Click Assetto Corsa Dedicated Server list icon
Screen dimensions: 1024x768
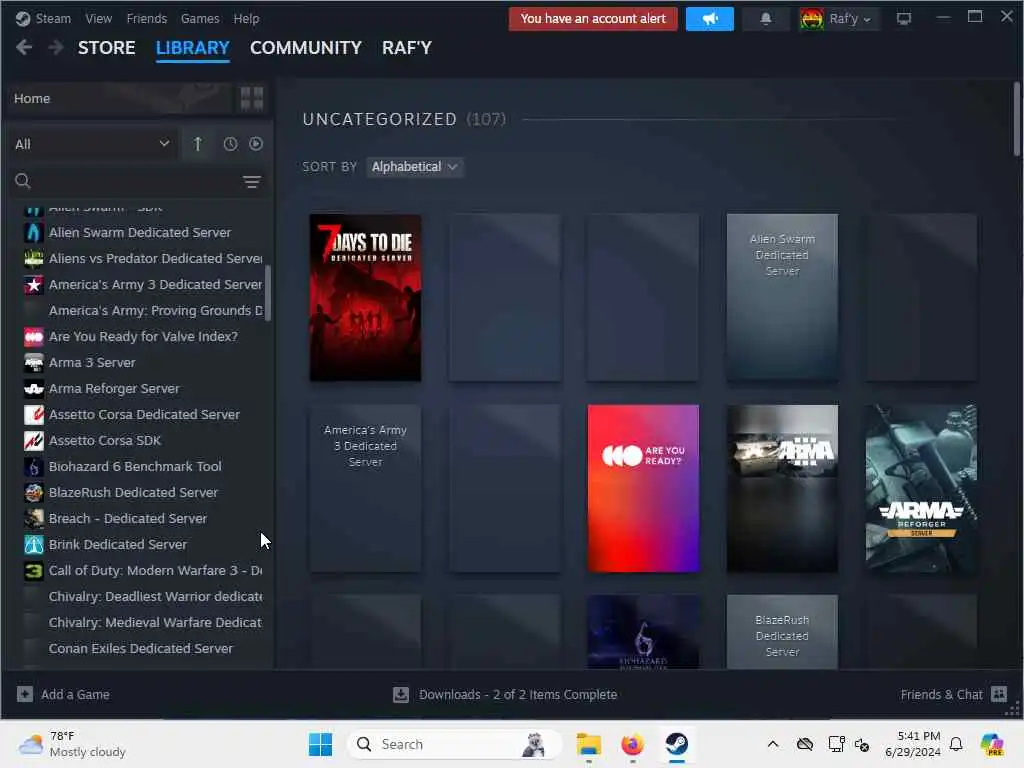point(33,415)
